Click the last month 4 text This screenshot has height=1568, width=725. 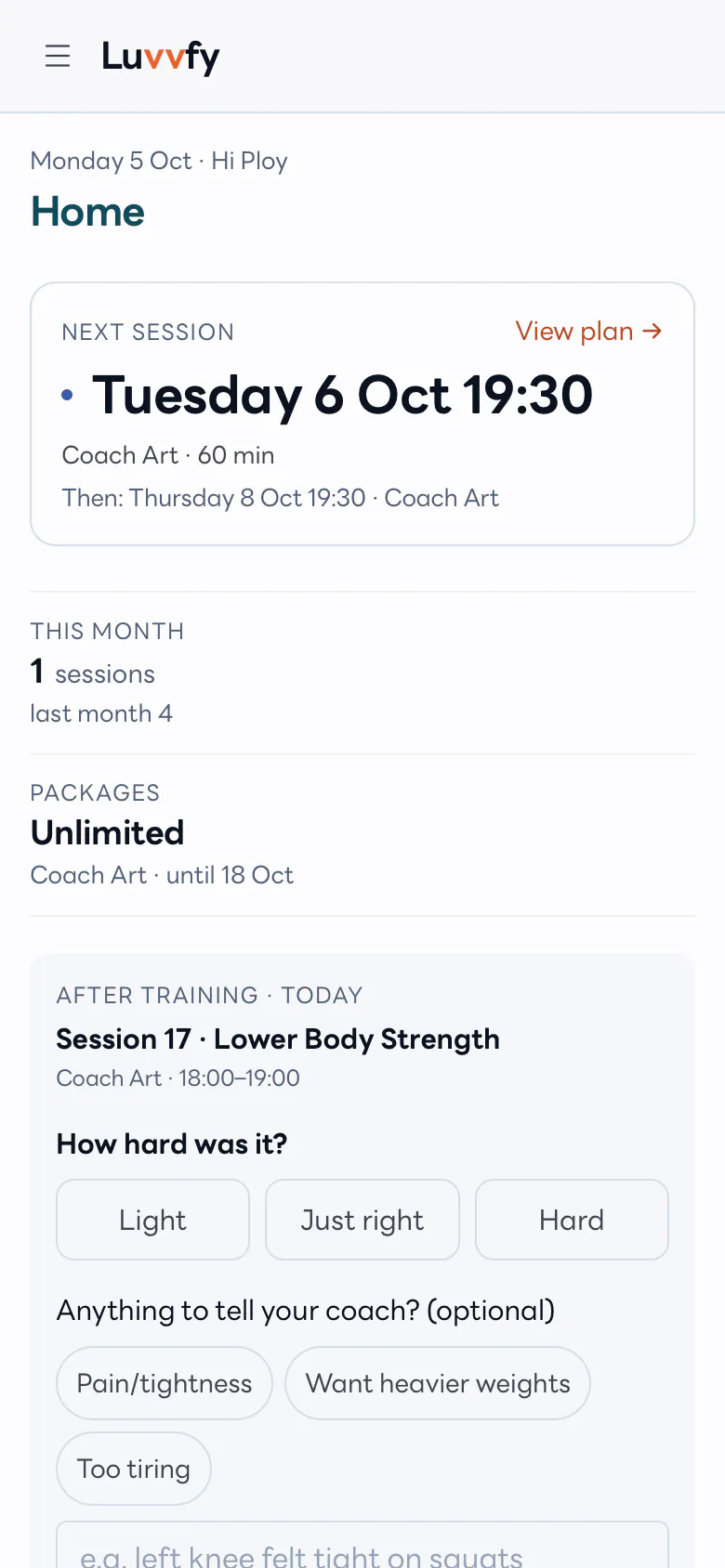point(101,713)
